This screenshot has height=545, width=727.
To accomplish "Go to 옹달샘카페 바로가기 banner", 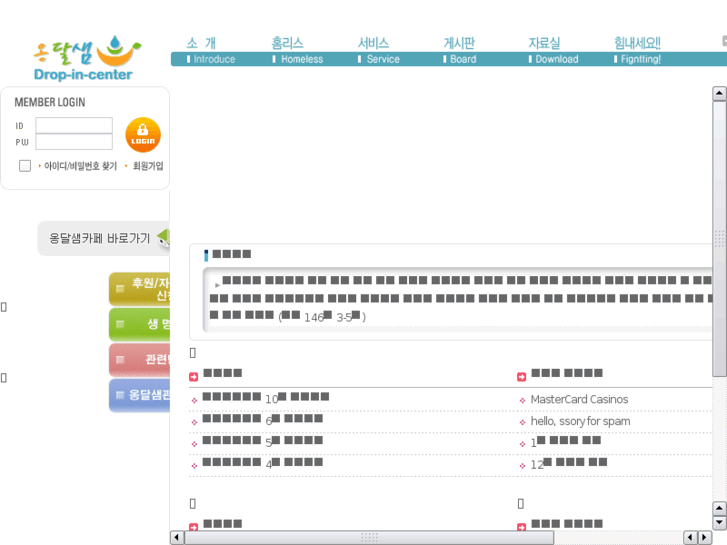I will point(103,238).
